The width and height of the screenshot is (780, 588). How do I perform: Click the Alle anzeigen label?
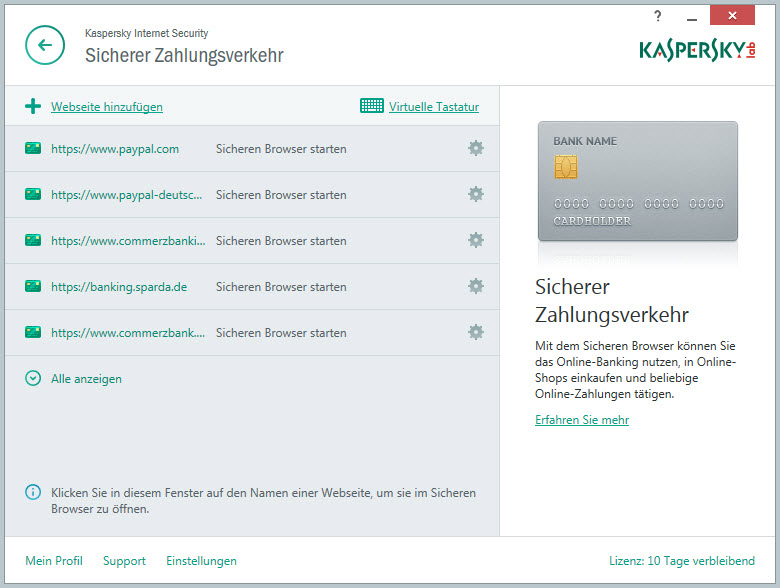click(x=86, y=379)
